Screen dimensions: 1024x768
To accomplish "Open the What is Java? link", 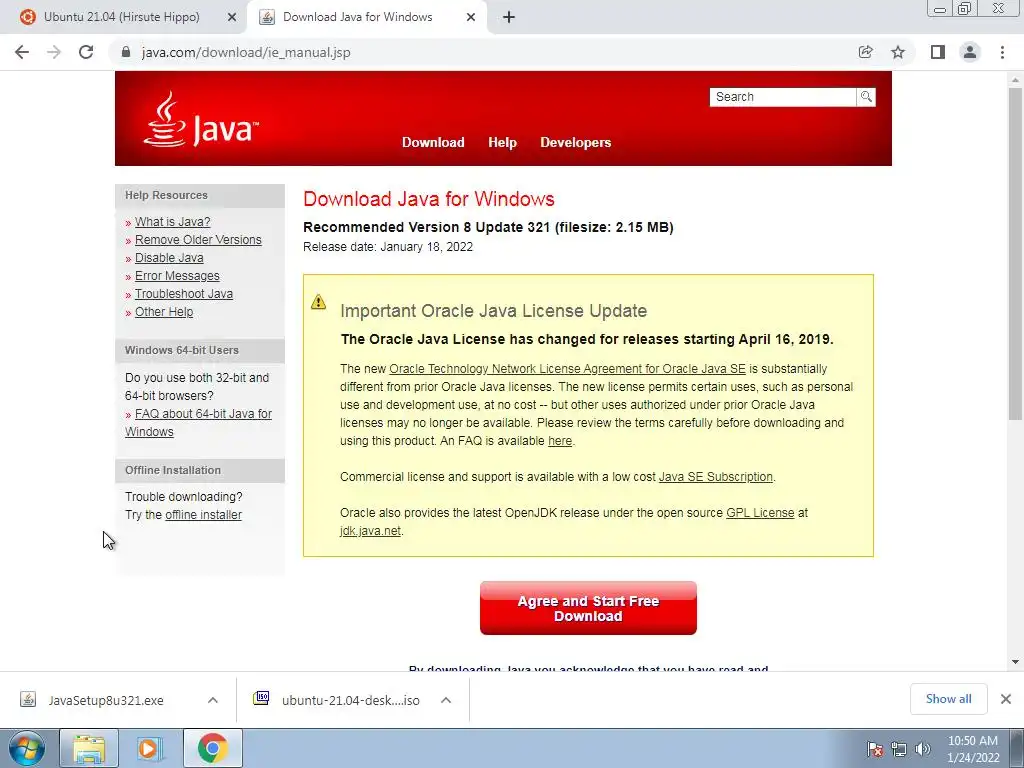I will pyautogui.click(x=172, y=222).
